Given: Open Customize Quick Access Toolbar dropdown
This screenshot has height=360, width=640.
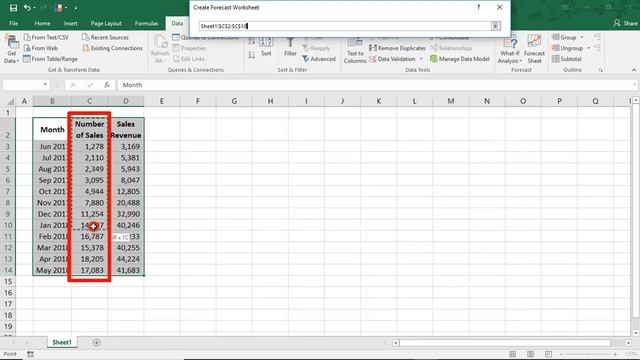Looking at the screenshot, I should point(76,8).
